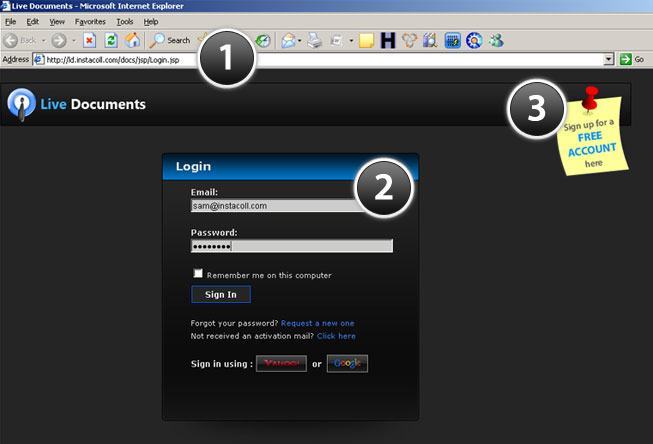Click the activation mail Click here link
Image resolution: width=653 pixels, height=444 pixels.
tap(336, 336)
